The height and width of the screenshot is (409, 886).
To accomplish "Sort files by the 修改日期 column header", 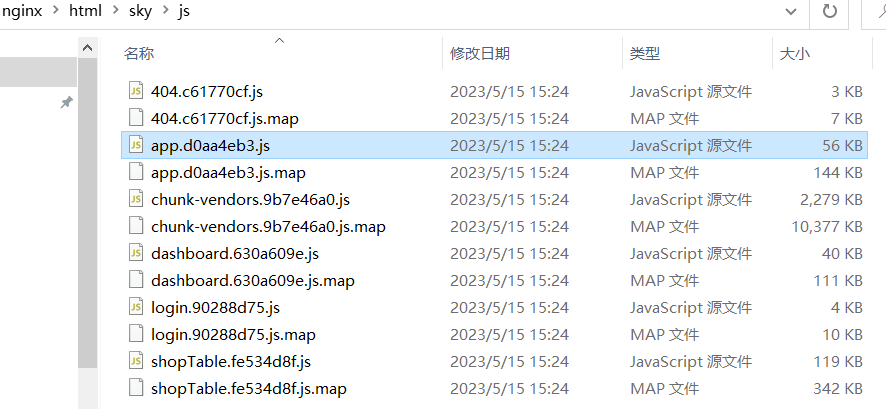I will pos(480,54).
